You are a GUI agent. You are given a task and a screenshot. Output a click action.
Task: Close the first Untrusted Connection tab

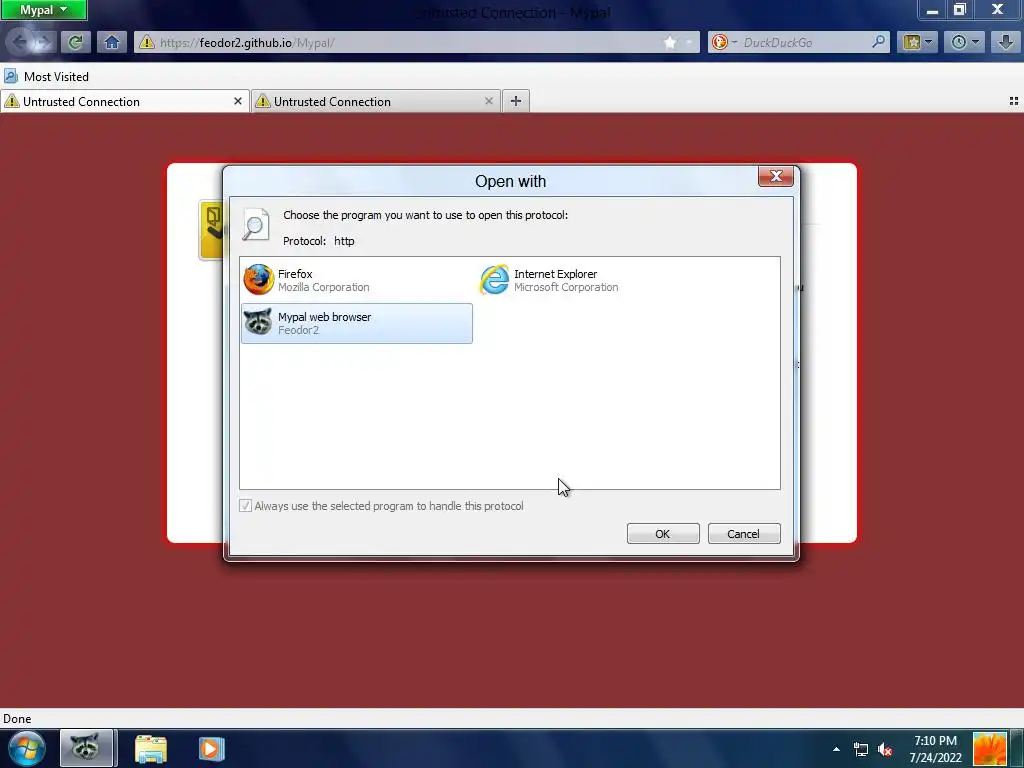point(238,101)
